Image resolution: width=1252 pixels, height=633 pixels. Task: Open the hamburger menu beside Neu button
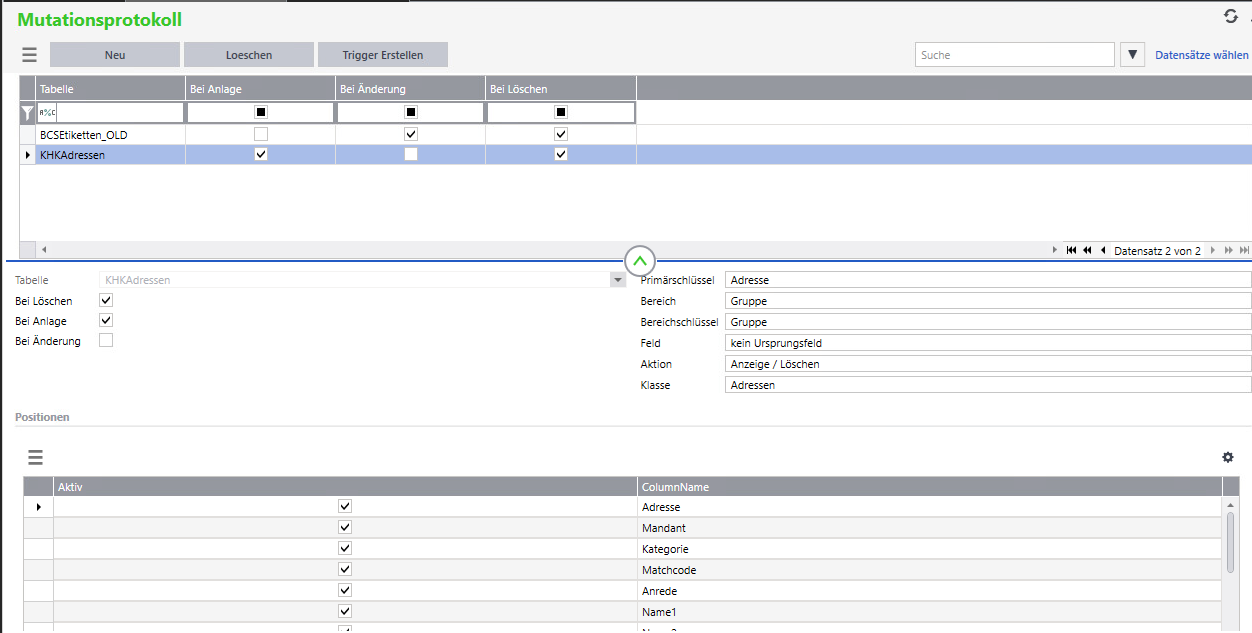coord(29,55)
